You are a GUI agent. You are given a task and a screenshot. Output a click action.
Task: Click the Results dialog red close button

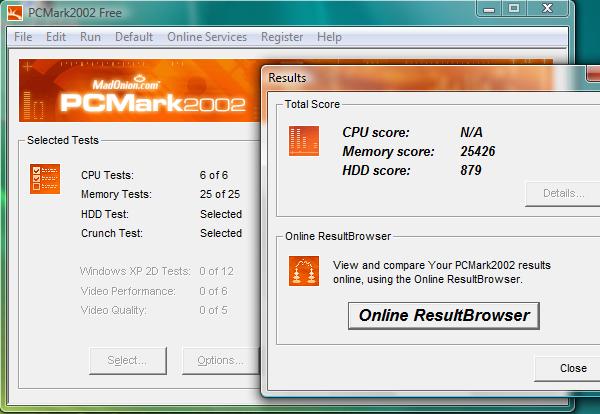point(593,73)
